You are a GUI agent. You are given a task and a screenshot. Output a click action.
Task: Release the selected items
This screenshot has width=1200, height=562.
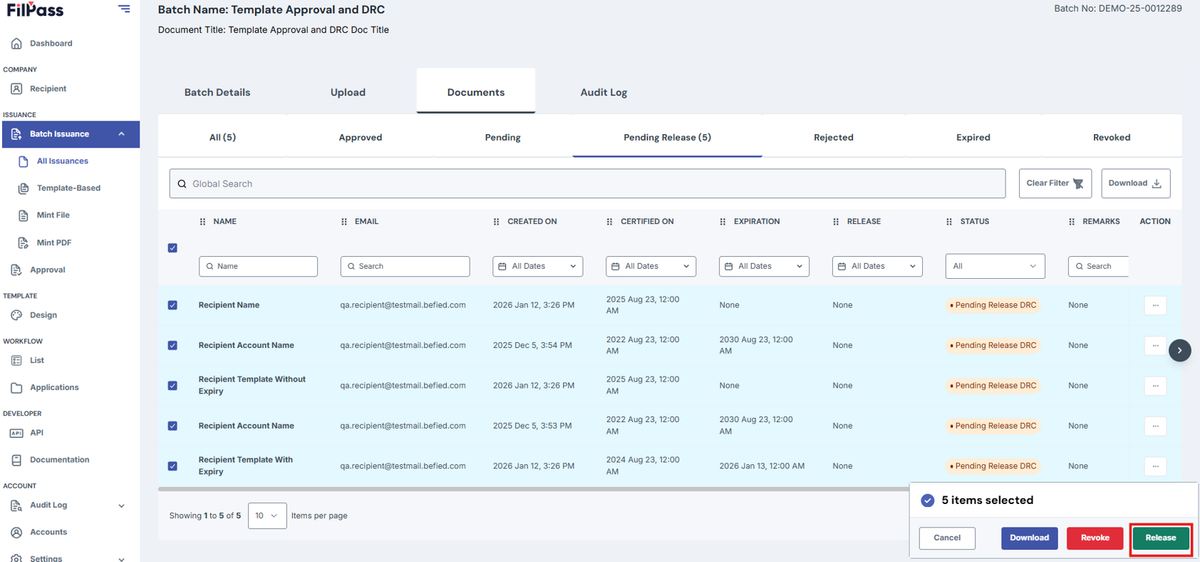pos(1161,538)
